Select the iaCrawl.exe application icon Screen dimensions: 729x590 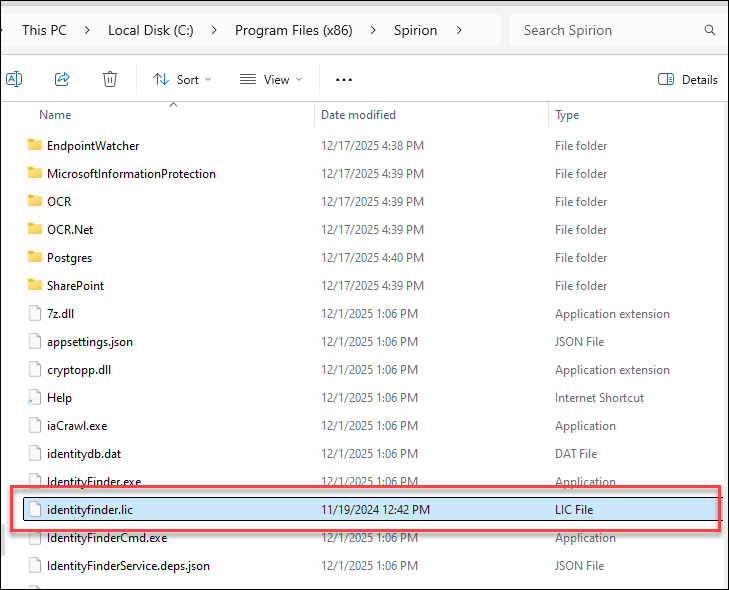pos(35,426)
